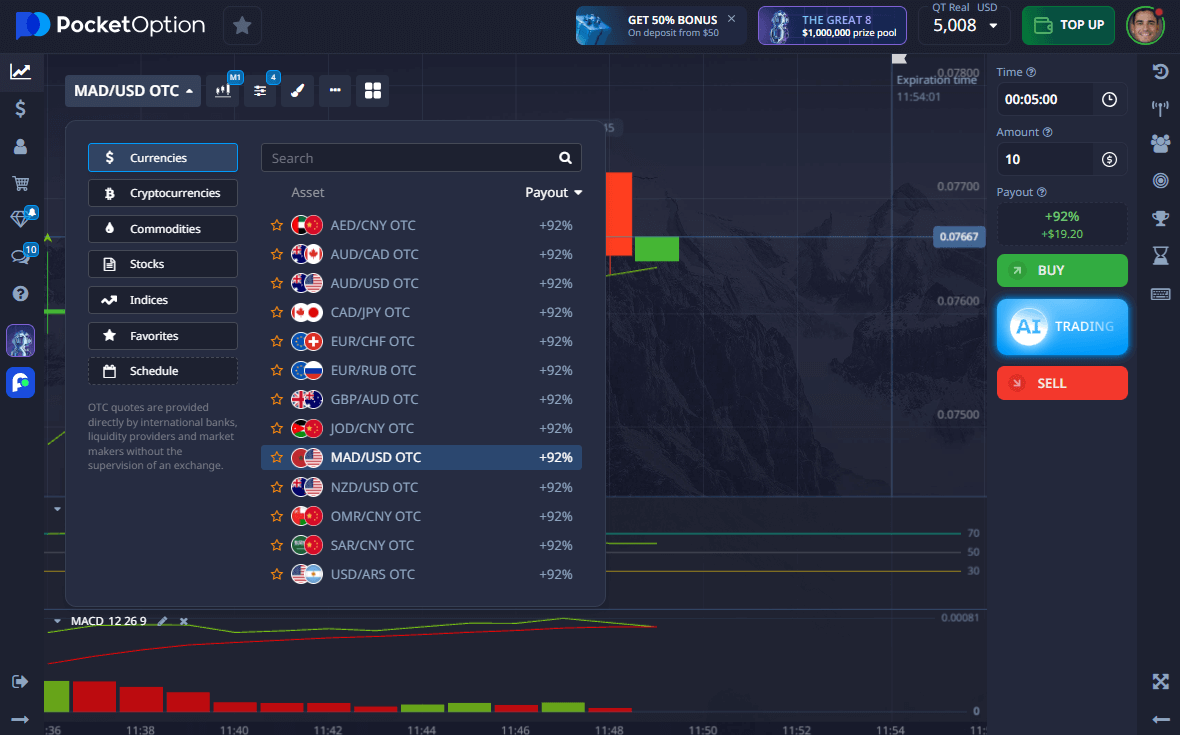The width and height of the screenshot is (1180, 735).
Task: Select the drawing brush tool
Action: 297,91
